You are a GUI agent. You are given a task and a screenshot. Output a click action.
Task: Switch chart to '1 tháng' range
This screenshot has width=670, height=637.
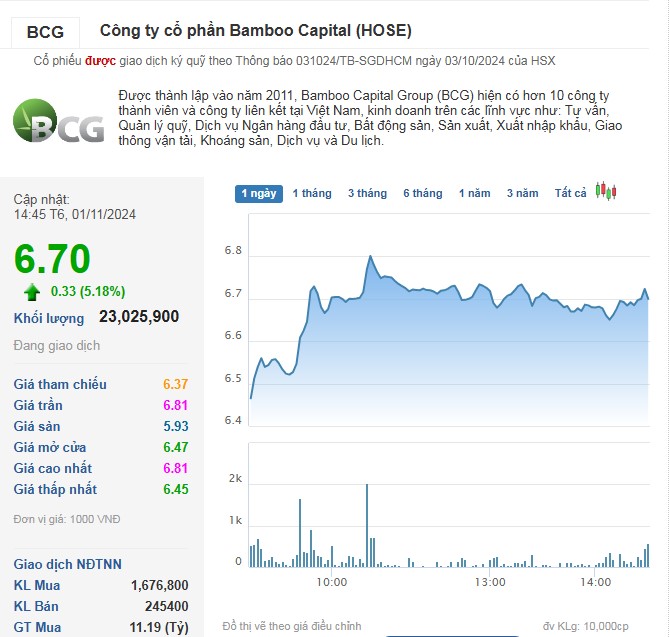point(312,193)
